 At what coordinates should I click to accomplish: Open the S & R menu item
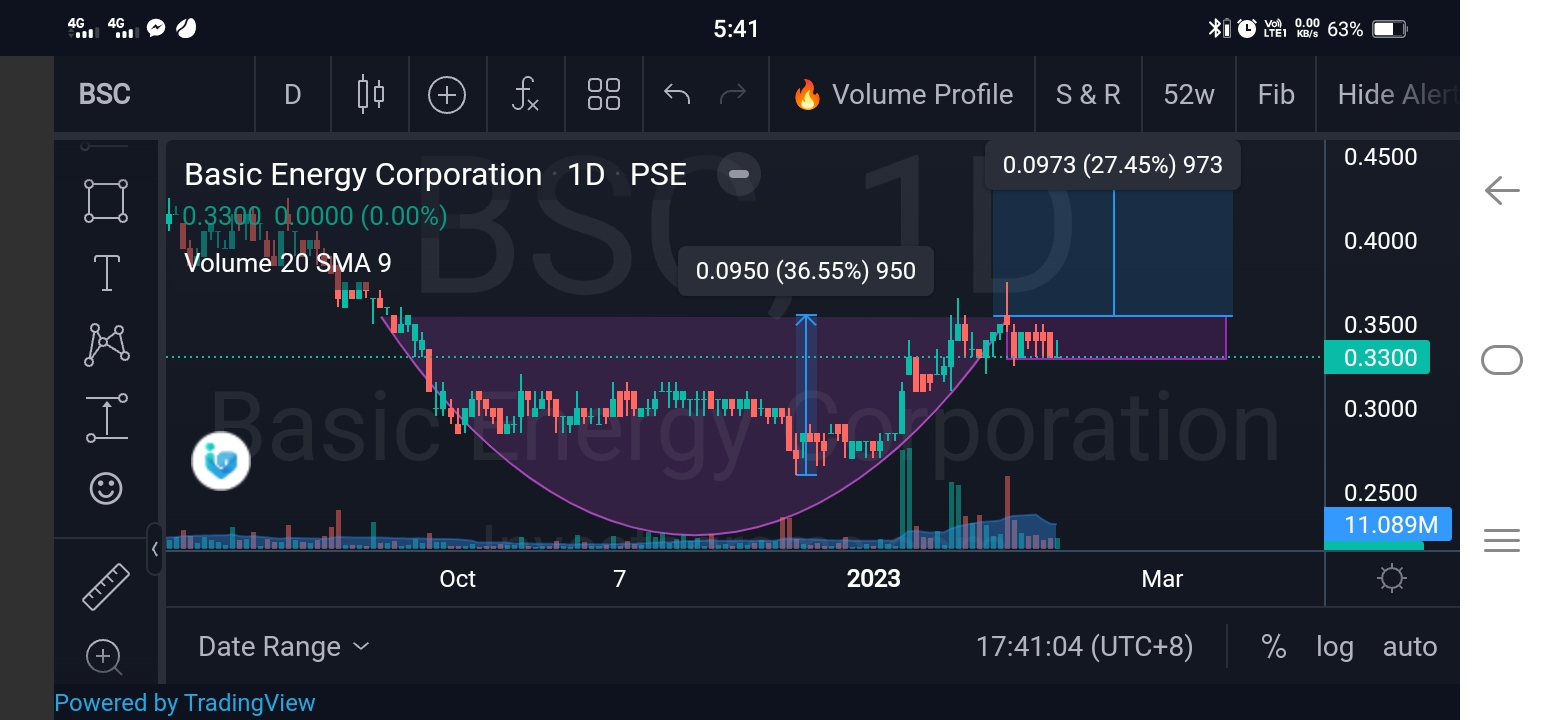tap(1087, 94)
